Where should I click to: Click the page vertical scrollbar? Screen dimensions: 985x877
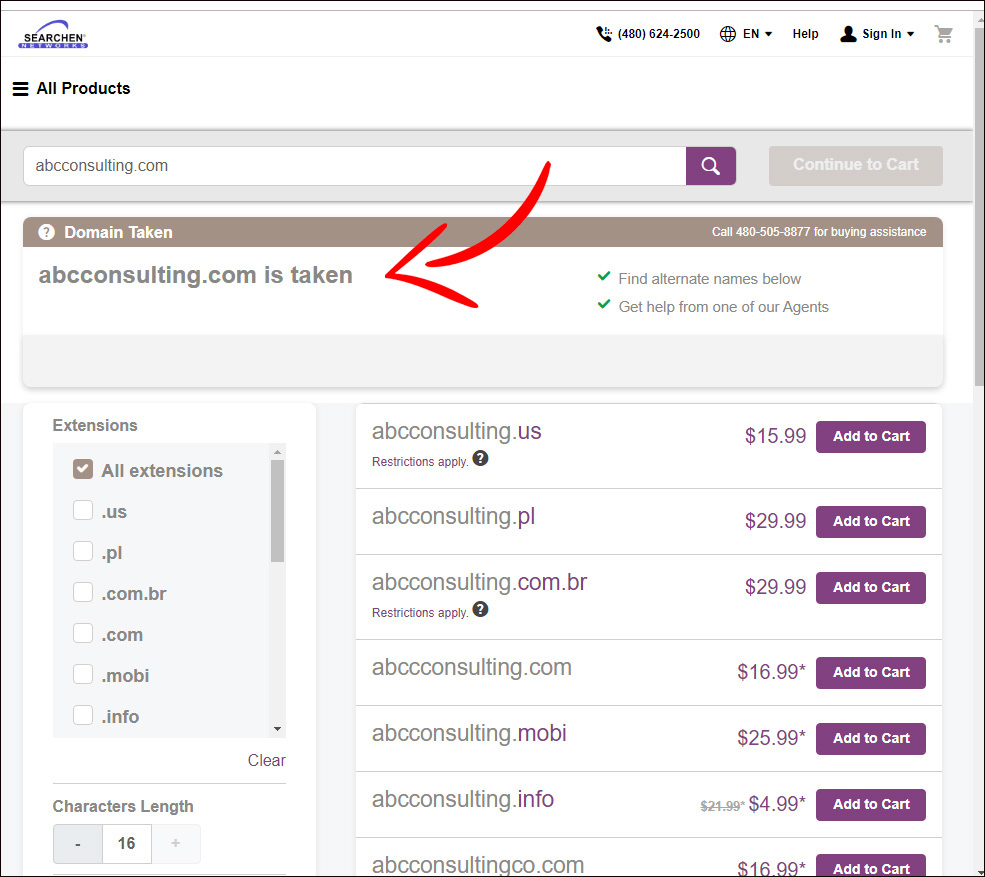tap(979, 207)
